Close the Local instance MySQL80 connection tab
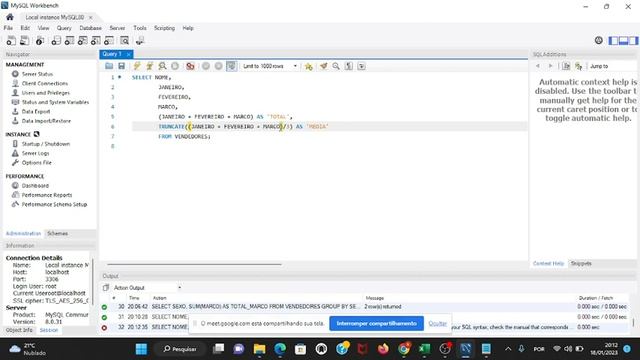This screenshot has width=640, height=360. 91,17
